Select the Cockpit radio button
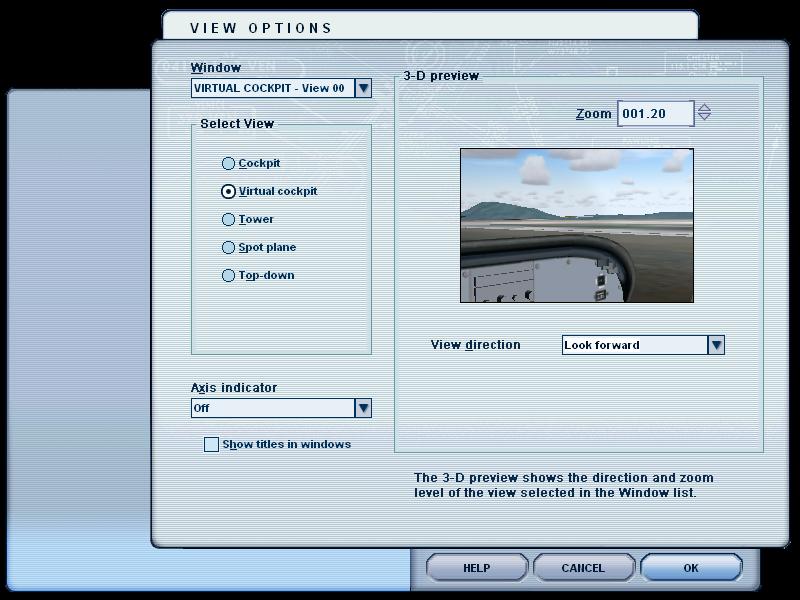 pyautogui.click(x=229, y=163)
